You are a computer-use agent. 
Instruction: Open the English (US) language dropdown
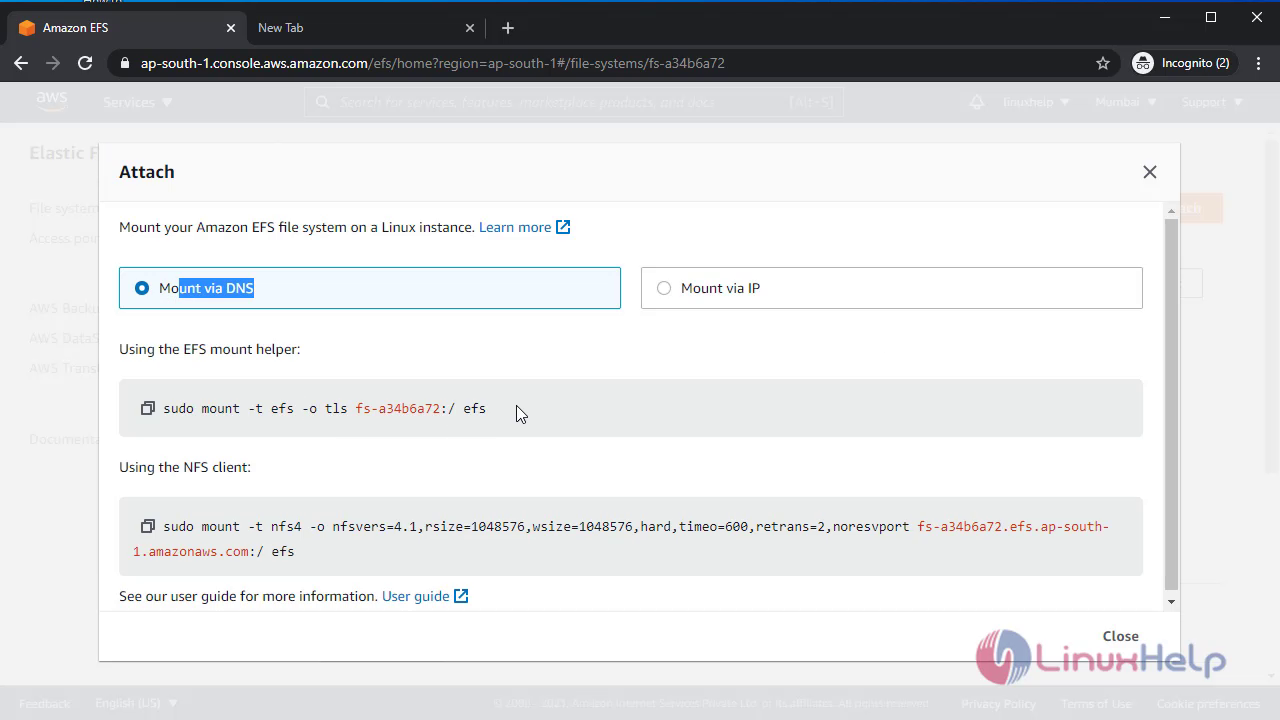point(137,703)
